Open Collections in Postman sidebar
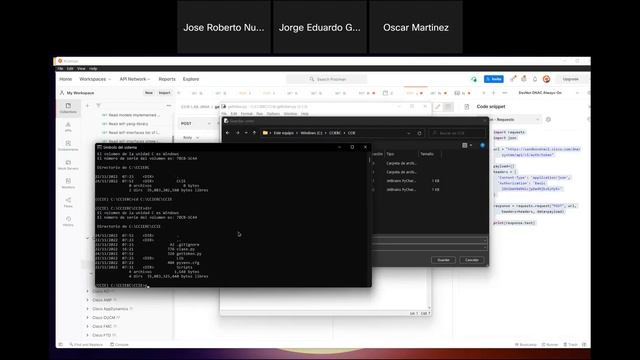 pyautogui.click(x=68, y=108)
